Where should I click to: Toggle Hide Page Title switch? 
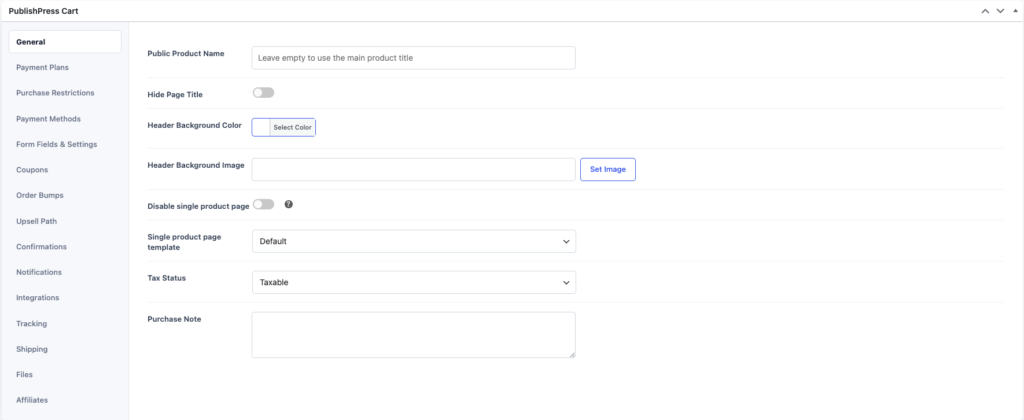[x=263, y=93]
